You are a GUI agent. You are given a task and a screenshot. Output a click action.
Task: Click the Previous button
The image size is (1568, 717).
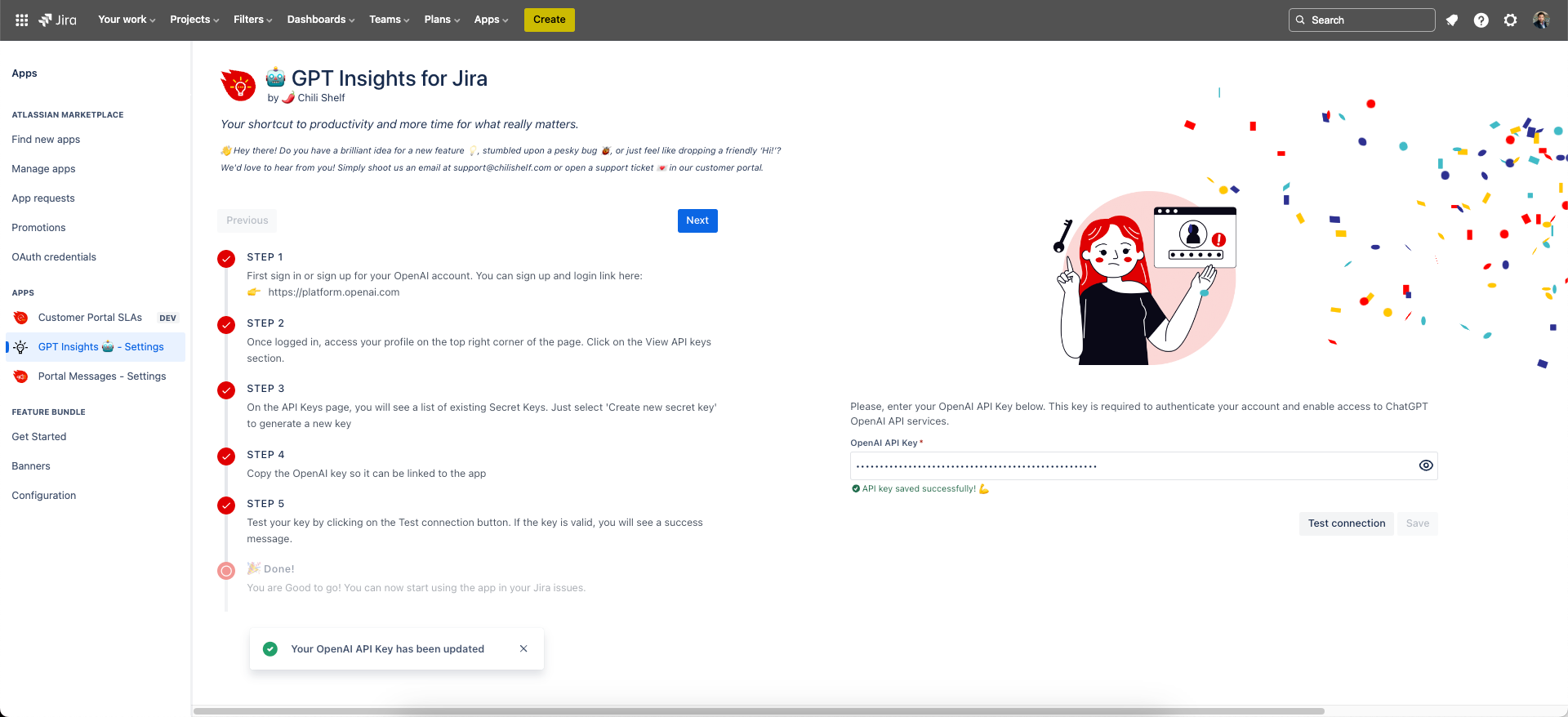click(247, 220)
